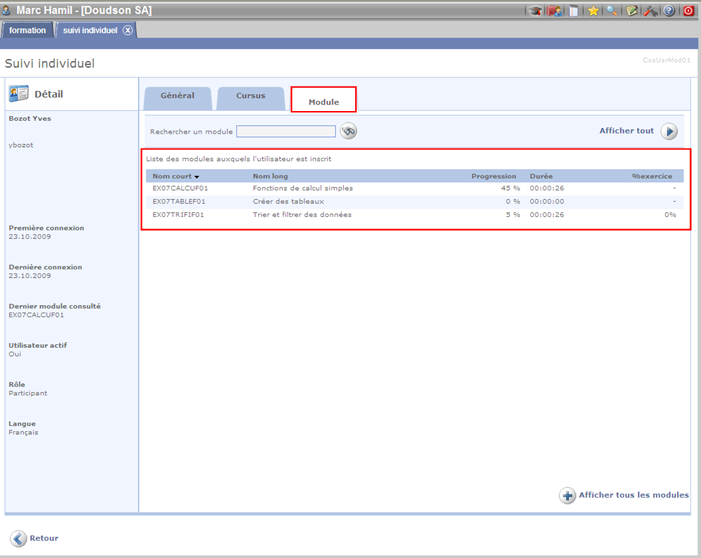The width and height of the screenshot is (701, 558).
Task: Open the Cursus tab
Action: [250, 97]
